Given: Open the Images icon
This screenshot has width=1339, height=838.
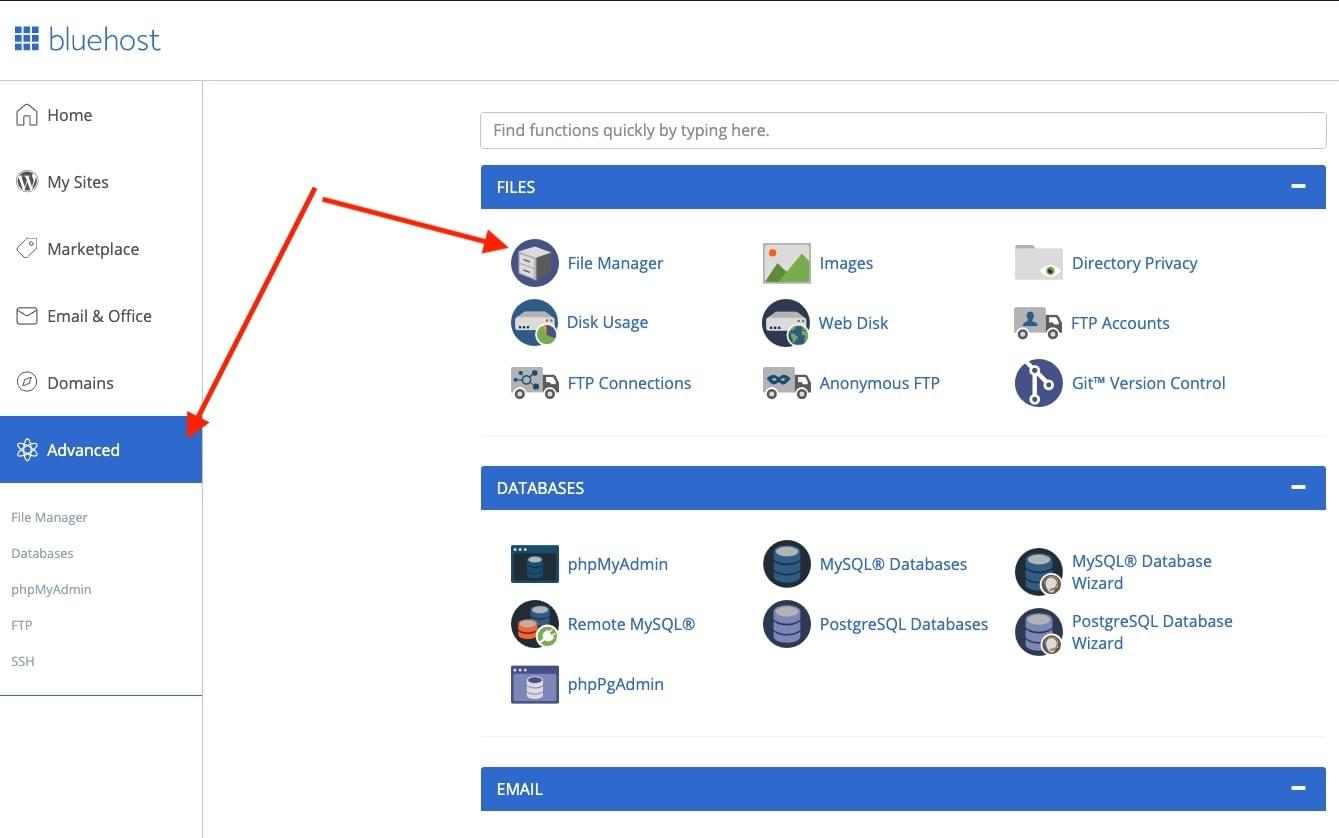Looking at the screenshot, I should [786, 263].
